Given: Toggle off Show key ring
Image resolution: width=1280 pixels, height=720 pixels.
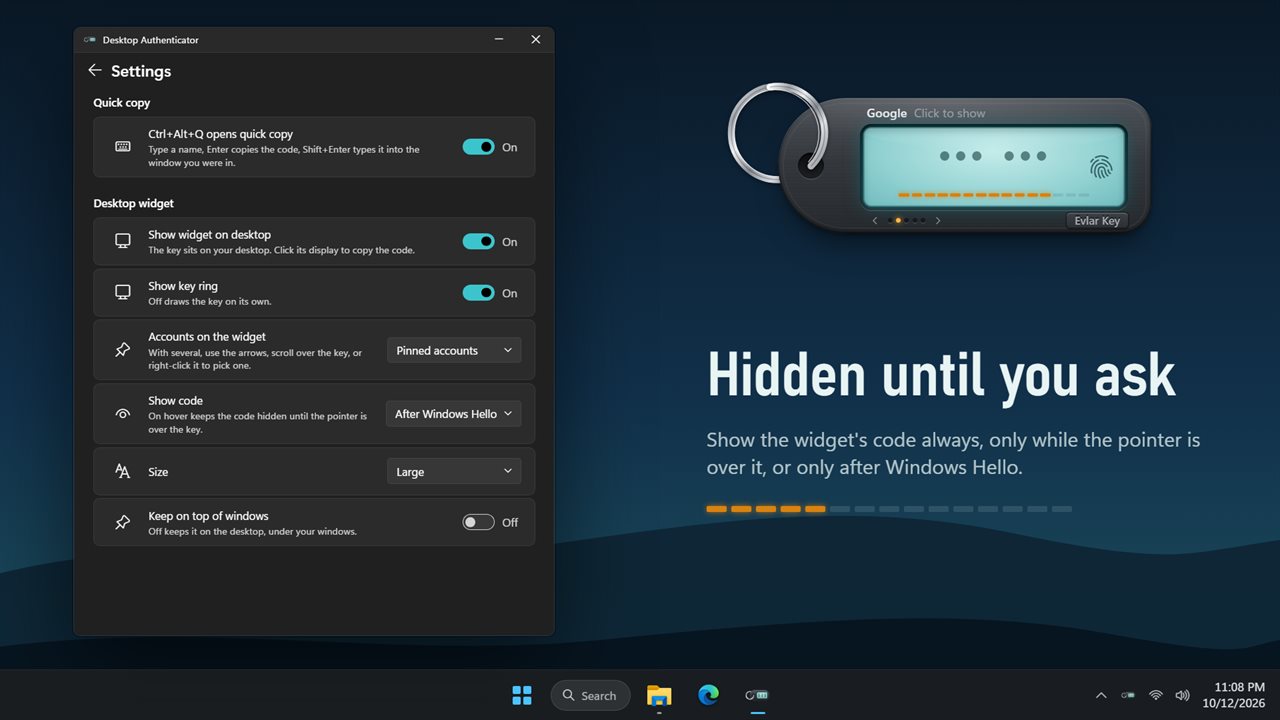Looking at the screenshot, I should pyautogui.click(x=479, y=293).
